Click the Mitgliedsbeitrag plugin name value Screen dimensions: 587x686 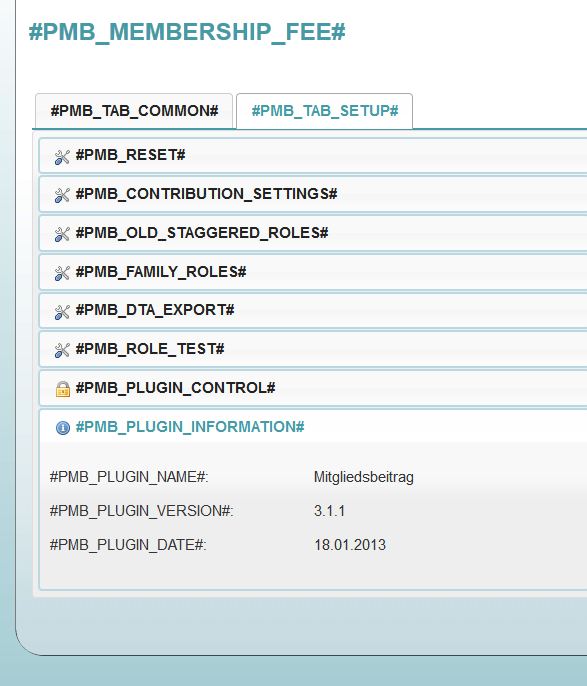pyautogui.click(x=363, y=477)
